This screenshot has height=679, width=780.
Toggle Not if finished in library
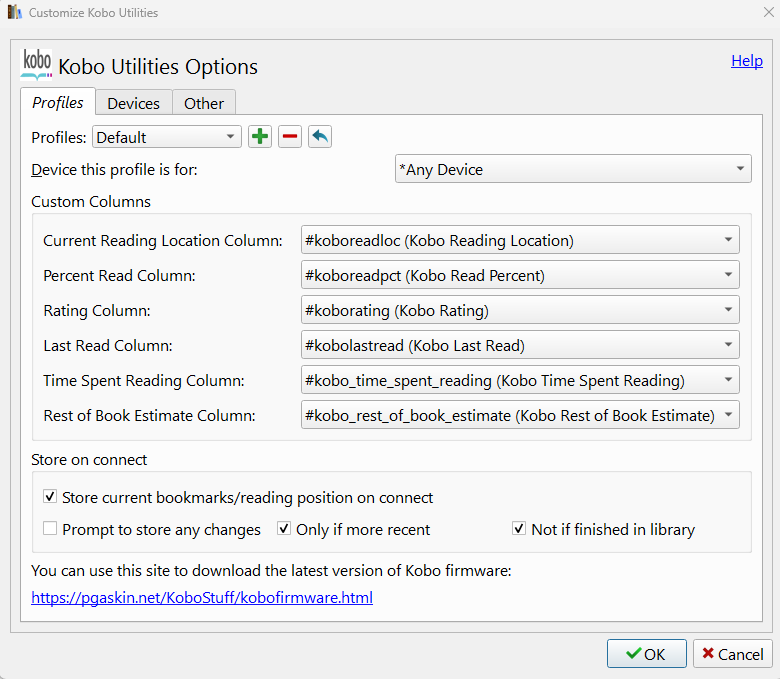coord(519,529)
